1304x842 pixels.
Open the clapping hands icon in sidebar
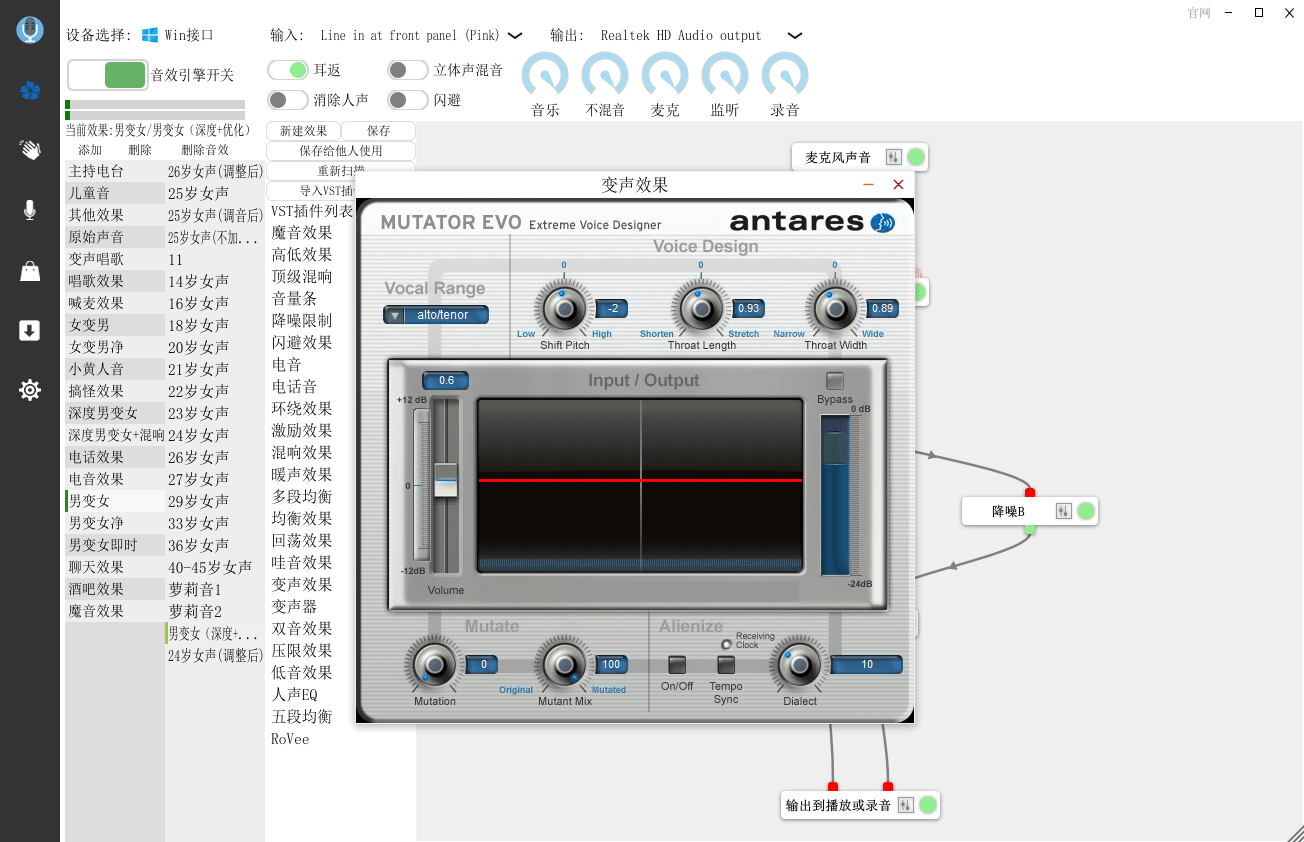click(x=30, y=150)
